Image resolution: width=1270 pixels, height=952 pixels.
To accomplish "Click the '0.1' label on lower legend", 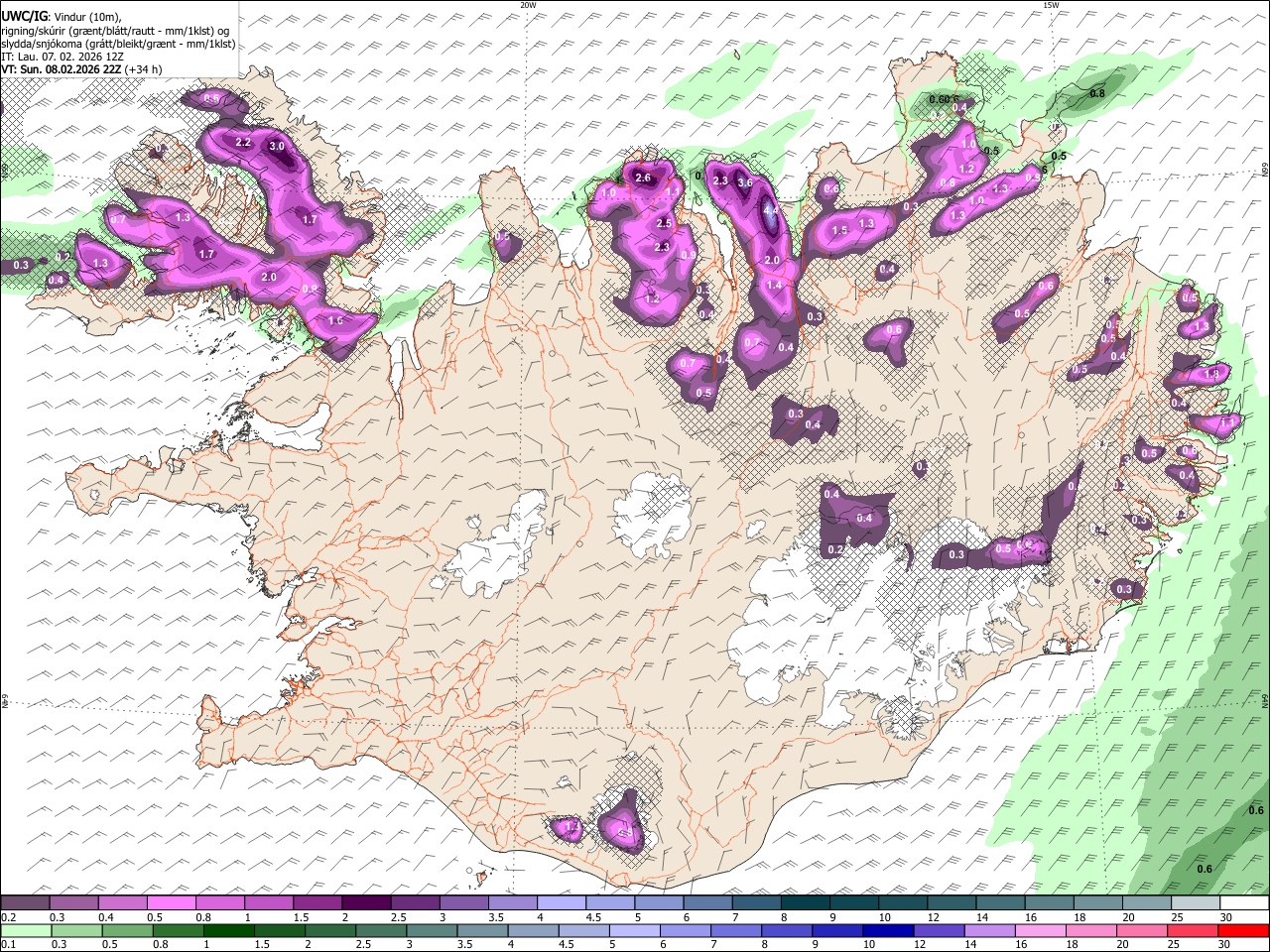I will coord(7,945).
